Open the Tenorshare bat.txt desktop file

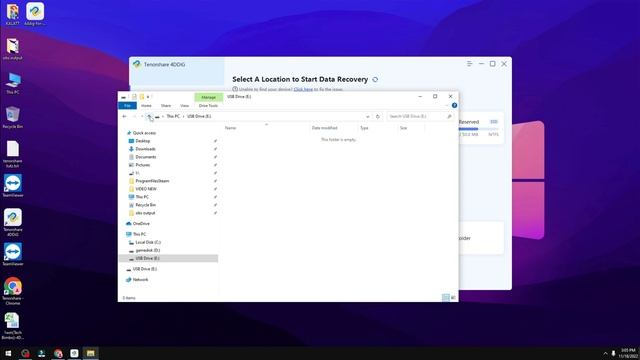click(x=13, y=154)
